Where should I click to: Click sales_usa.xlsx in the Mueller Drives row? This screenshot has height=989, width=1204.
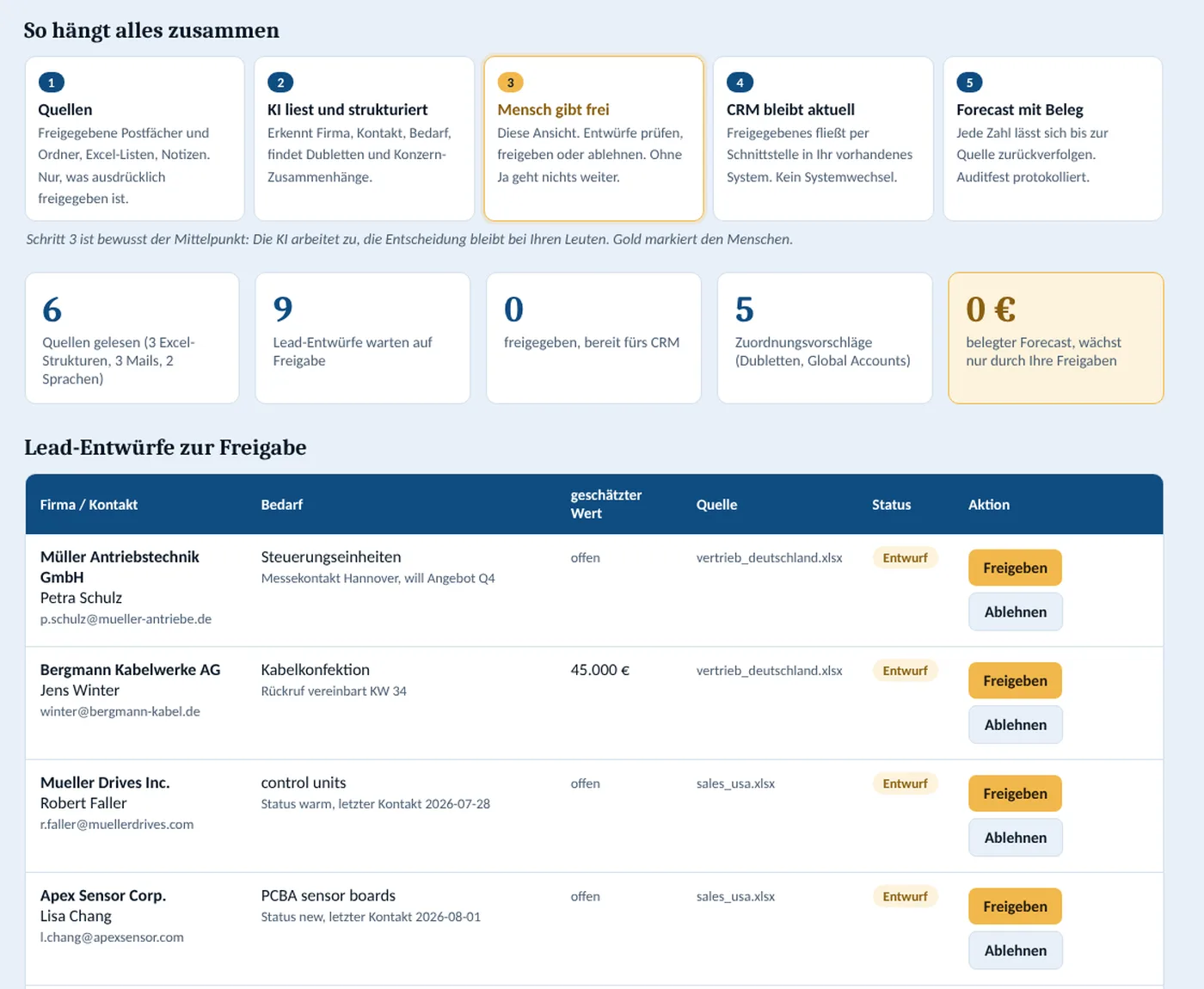(735, 783)
